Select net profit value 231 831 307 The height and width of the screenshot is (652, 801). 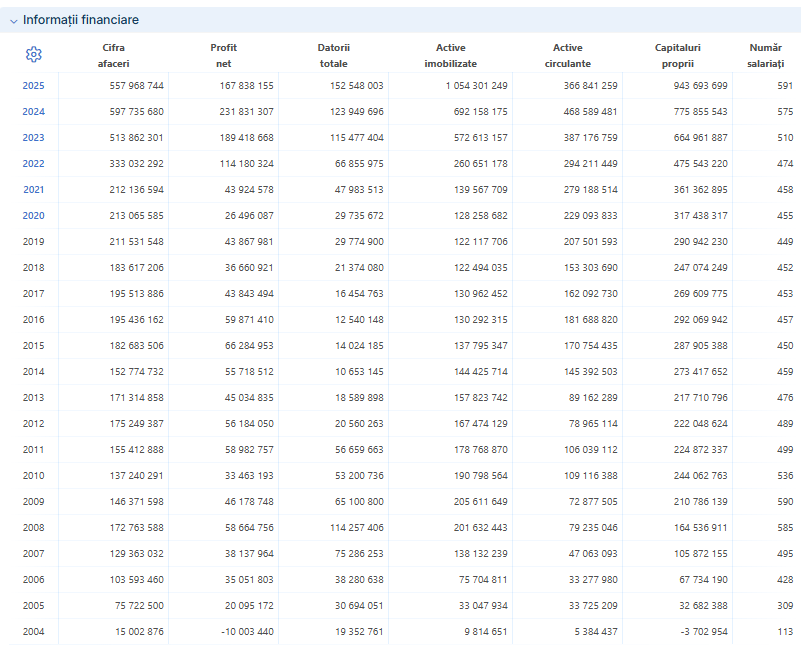coord(247,112)
